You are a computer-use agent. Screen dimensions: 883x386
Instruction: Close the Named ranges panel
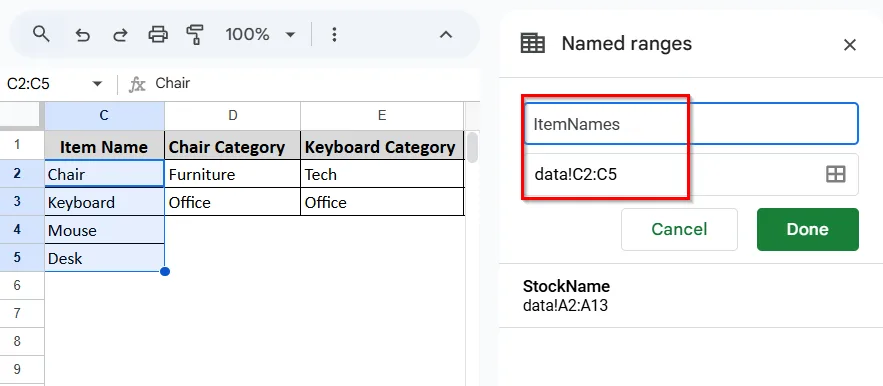pos(850,45)
